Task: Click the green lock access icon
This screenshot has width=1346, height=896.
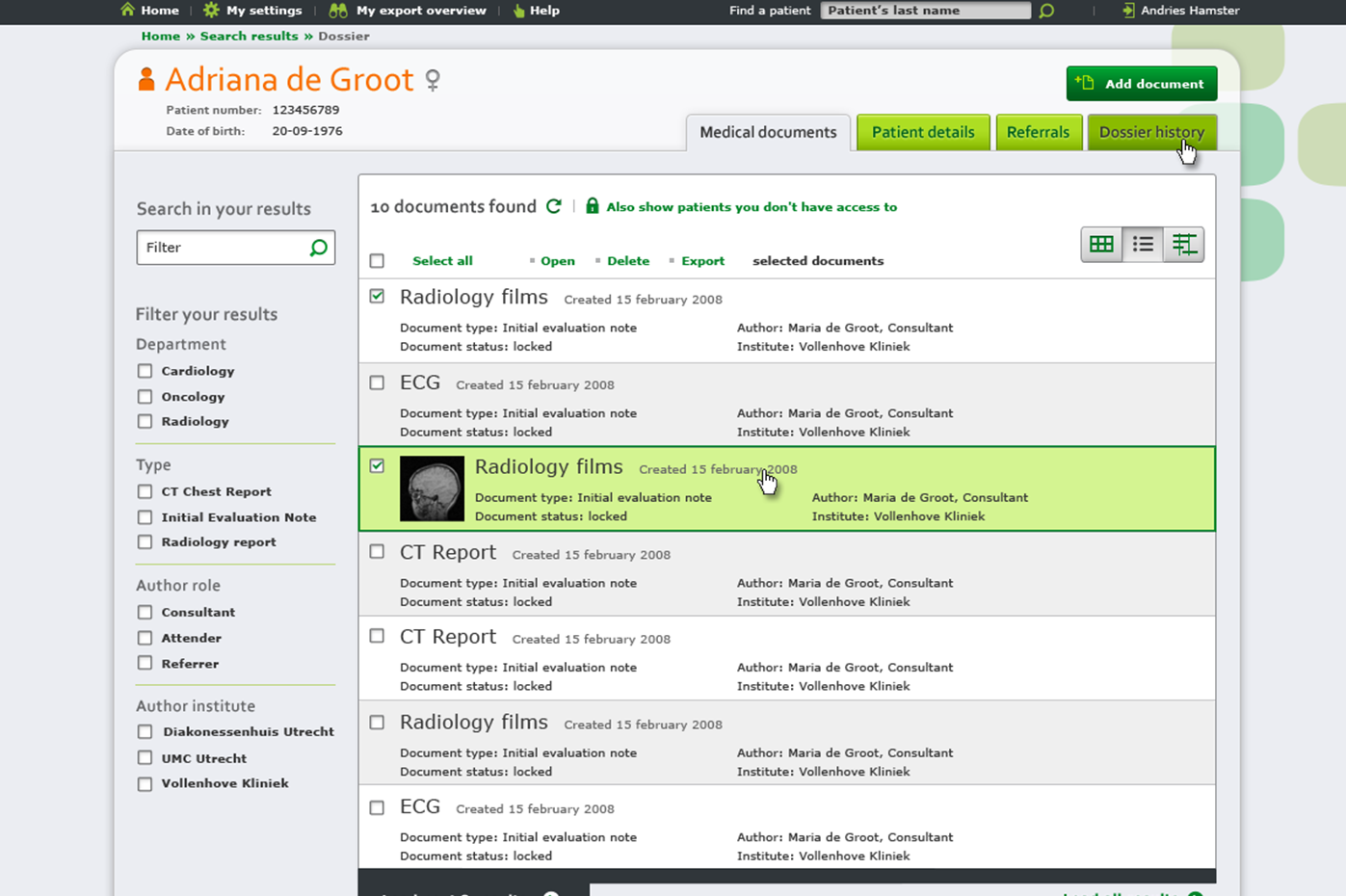Action: point(593,206)
